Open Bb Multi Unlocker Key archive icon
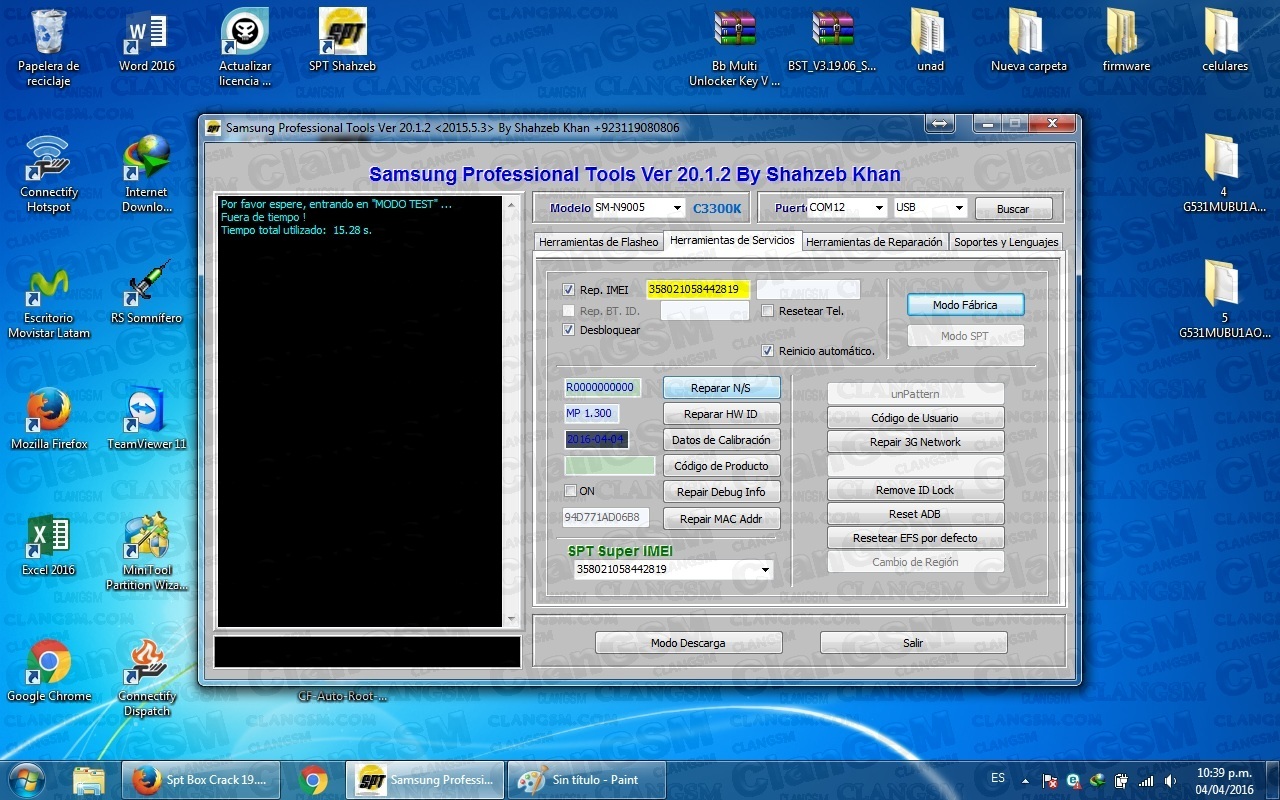The width and height of the screenshot is (1280, 800). click(735, 47)
